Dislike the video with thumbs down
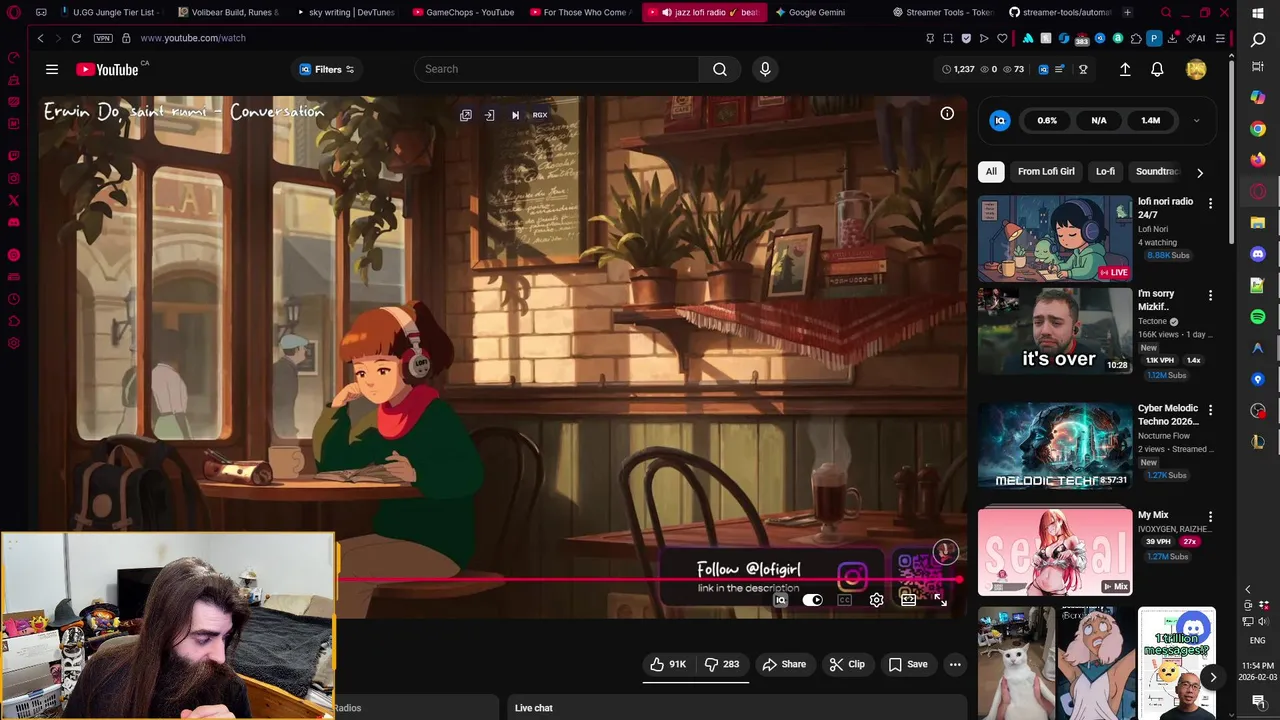This screenshot has height=720, width=1280. (722, 664)
